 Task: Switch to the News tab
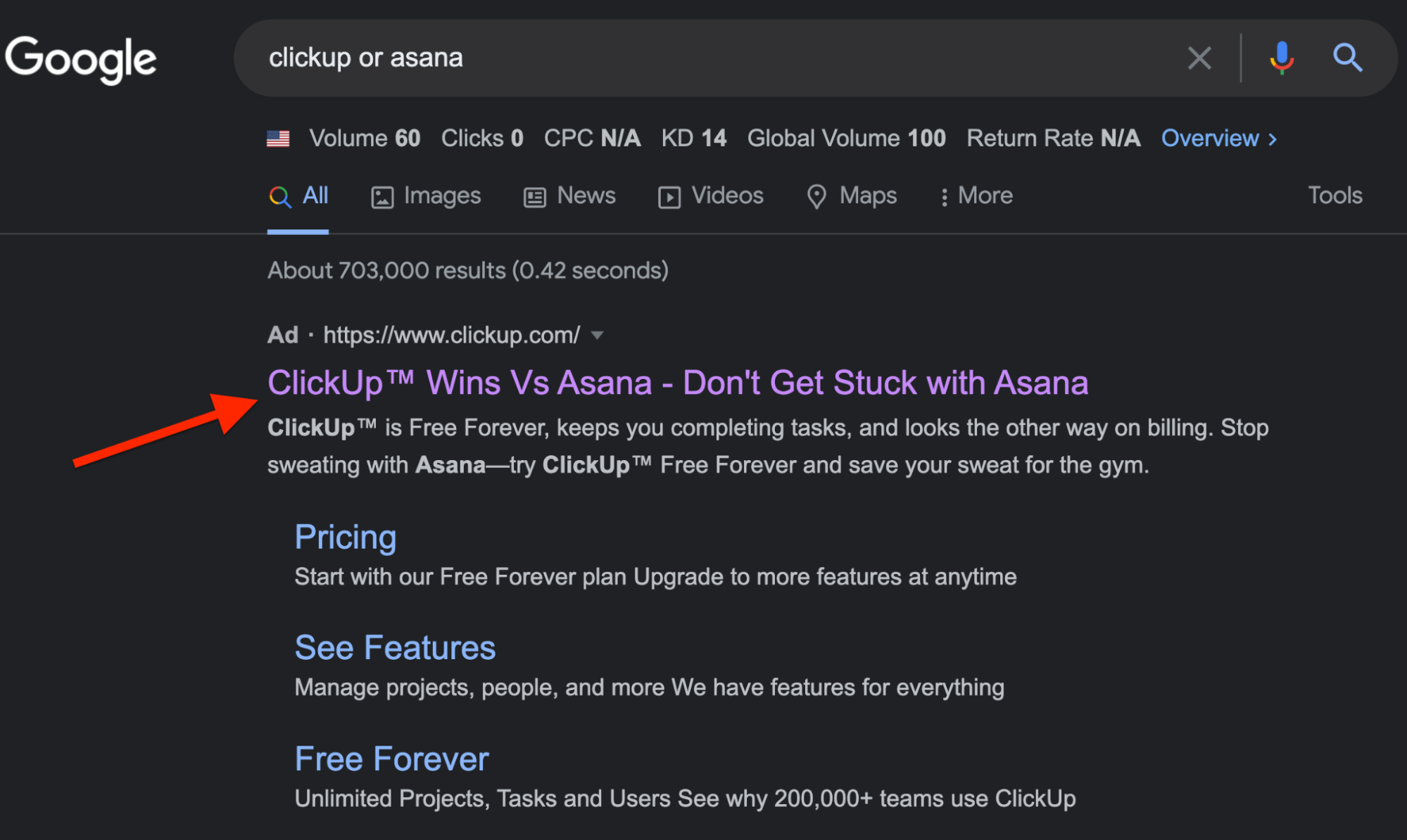click(569, 196)
